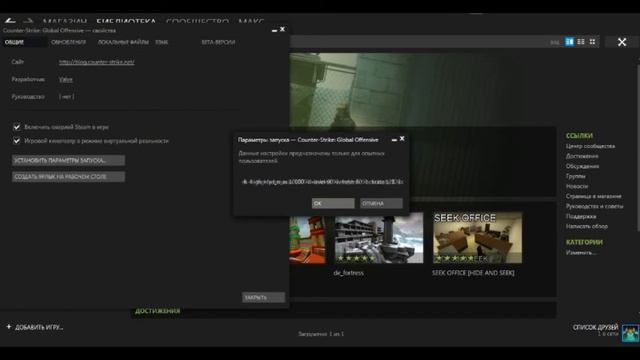The image size is (640, 360).
Task: Minimize the CS:GO properties window
Action: tap(274, 30)
